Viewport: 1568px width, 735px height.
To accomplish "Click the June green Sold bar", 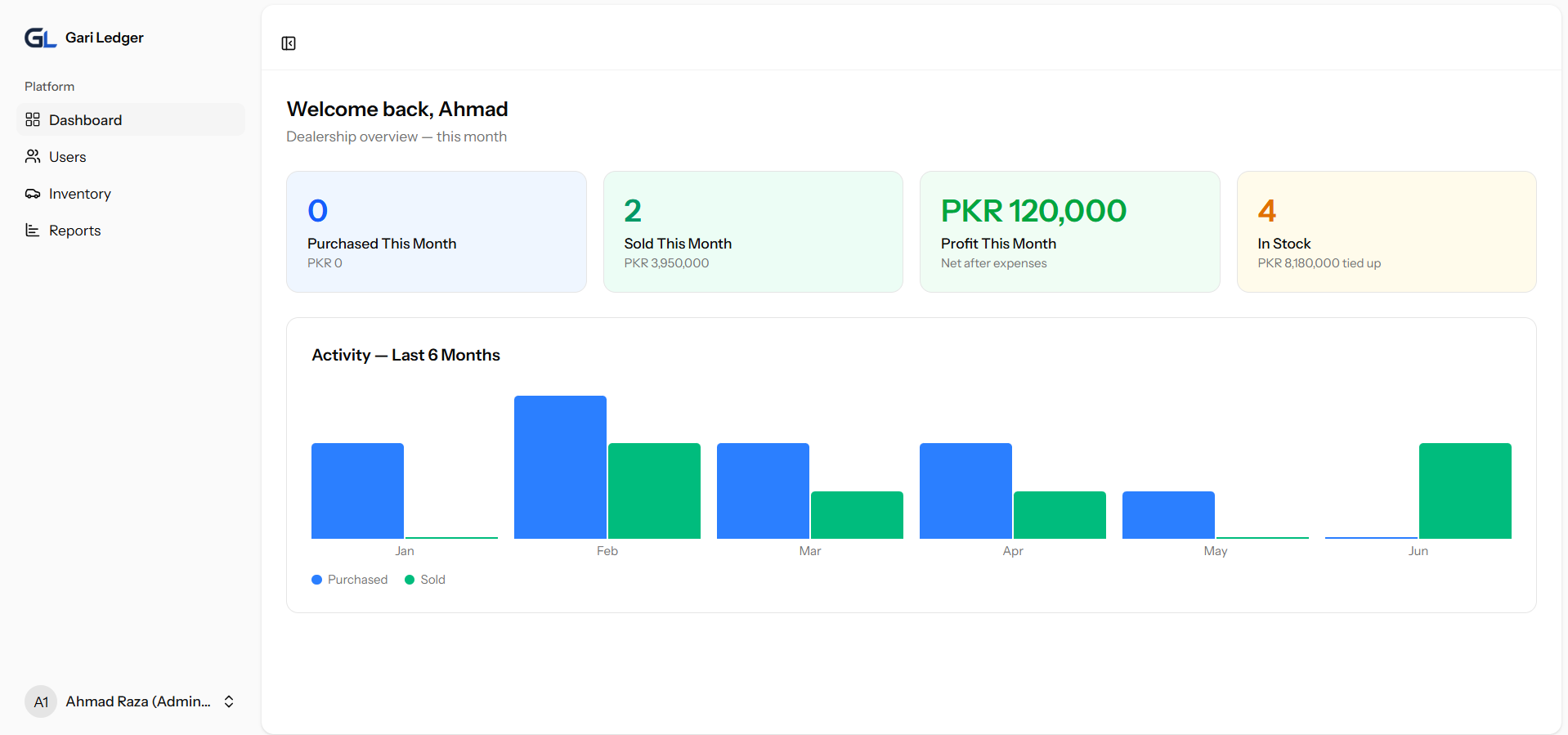I will click(1465, 491).
